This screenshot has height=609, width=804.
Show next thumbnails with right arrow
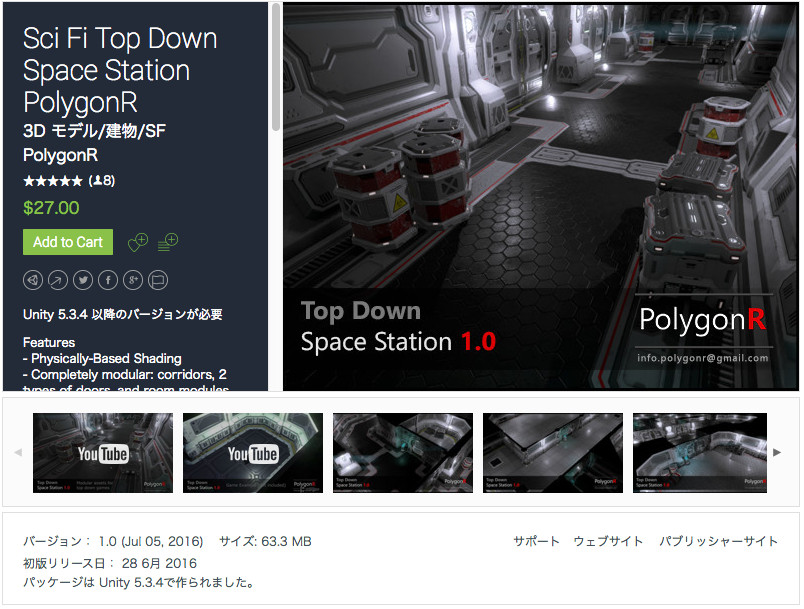(777, 452)
